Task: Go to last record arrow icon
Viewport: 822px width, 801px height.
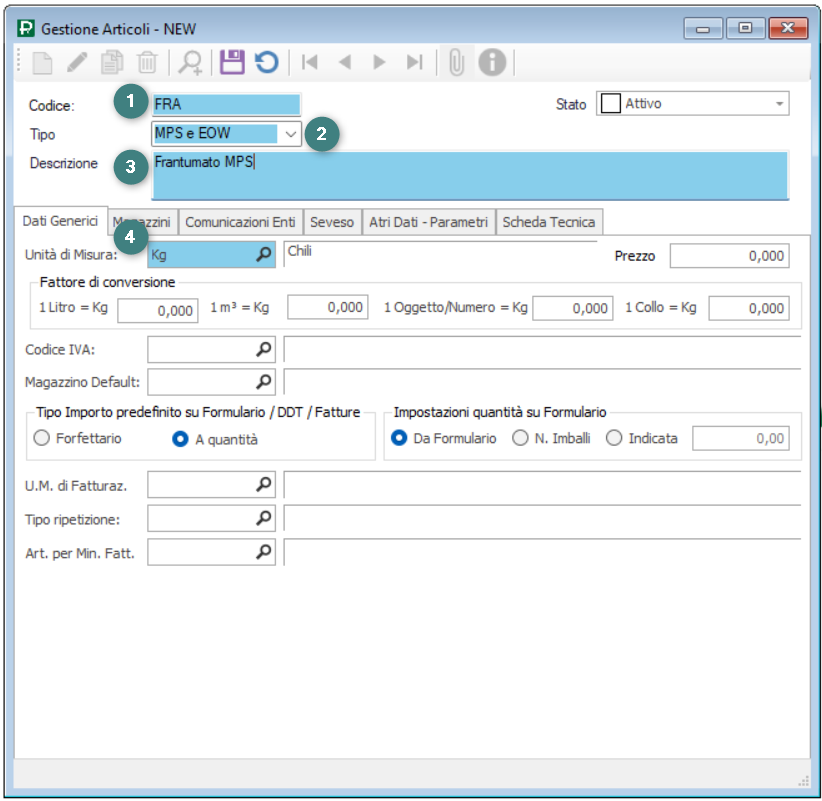Action: 414,63
